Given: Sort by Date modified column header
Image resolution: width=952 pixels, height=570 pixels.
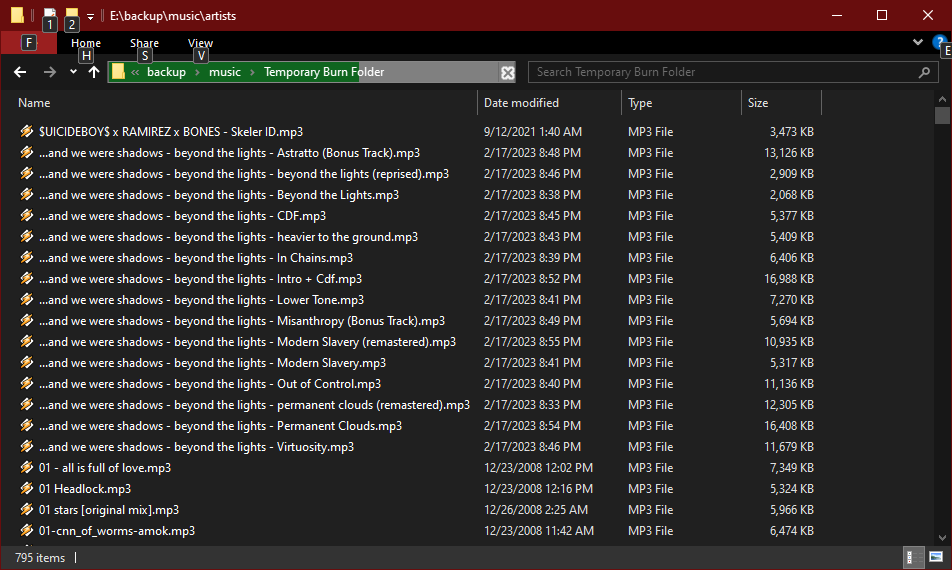Looking at the screenshot, I should pos(521,103).
